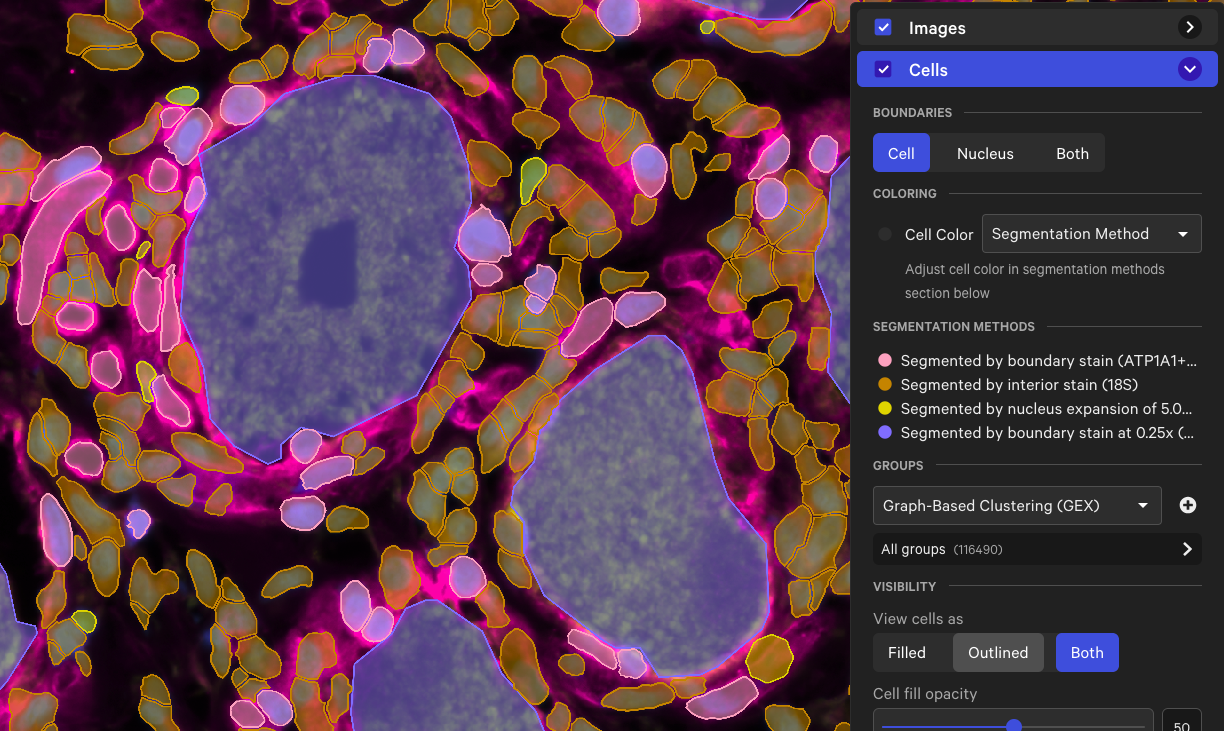Click the purple 0.25x boundary stain swatch
Viewport: 1224px width, 731px height.
tap(885, 432)
